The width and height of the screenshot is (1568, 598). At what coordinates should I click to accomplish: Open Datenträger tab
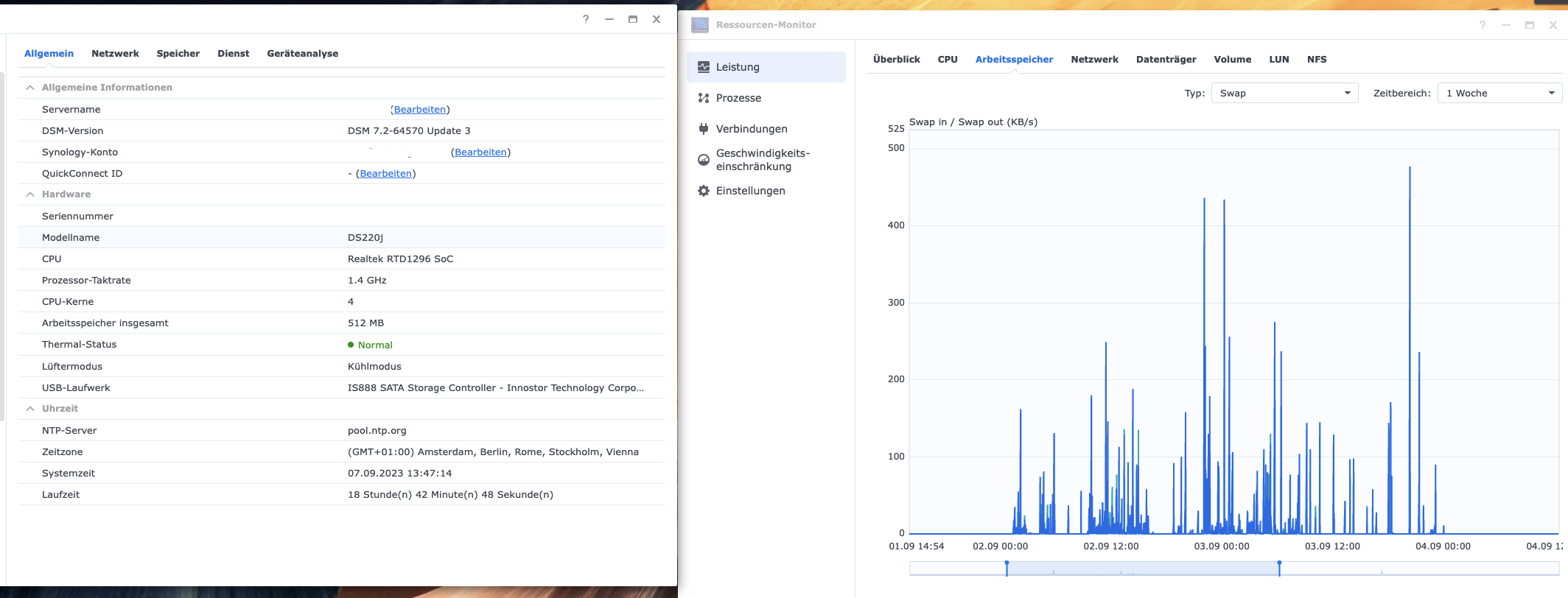tap(1166, 60)
